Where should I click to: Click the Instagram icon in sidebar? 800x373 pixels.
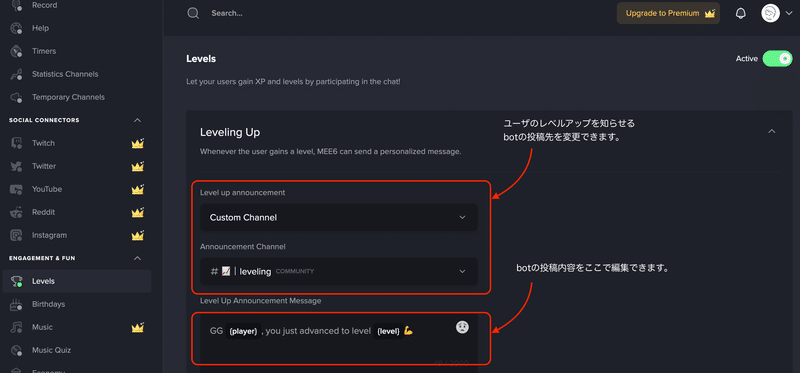tap(16, 235)
